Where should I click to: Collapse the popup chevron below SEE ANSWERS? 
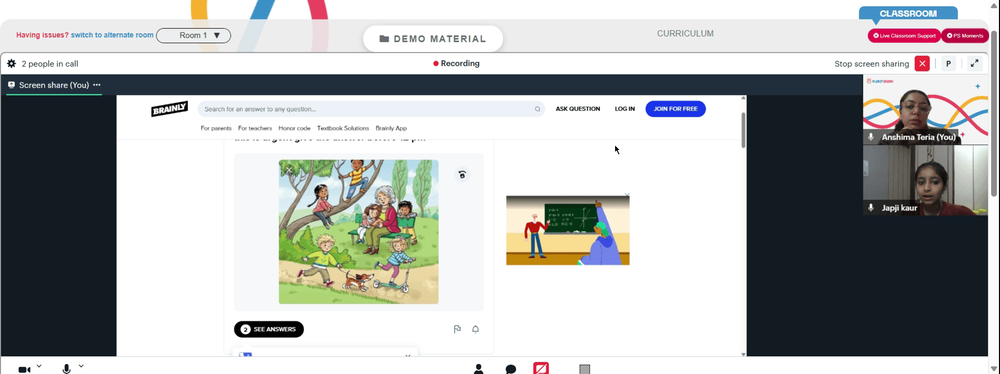[408, 355]
